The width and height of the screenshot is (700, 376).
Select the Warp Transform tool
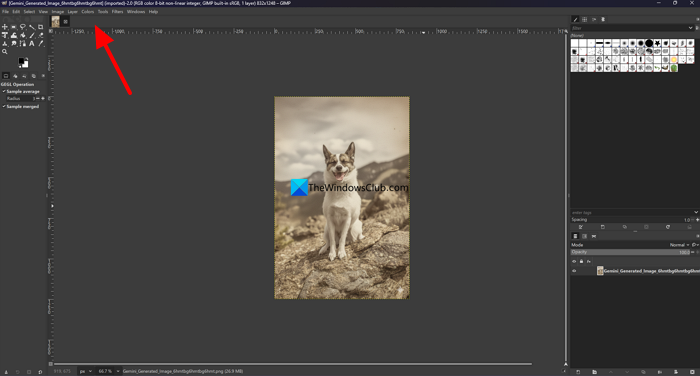pyautogui.click(x=14, y=35)
